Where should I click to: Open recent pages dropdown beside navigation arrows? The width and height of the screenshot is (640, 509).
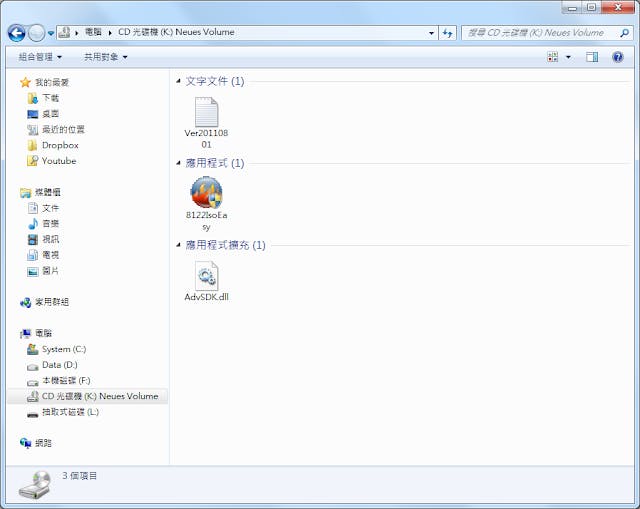[x=51, y=33]
